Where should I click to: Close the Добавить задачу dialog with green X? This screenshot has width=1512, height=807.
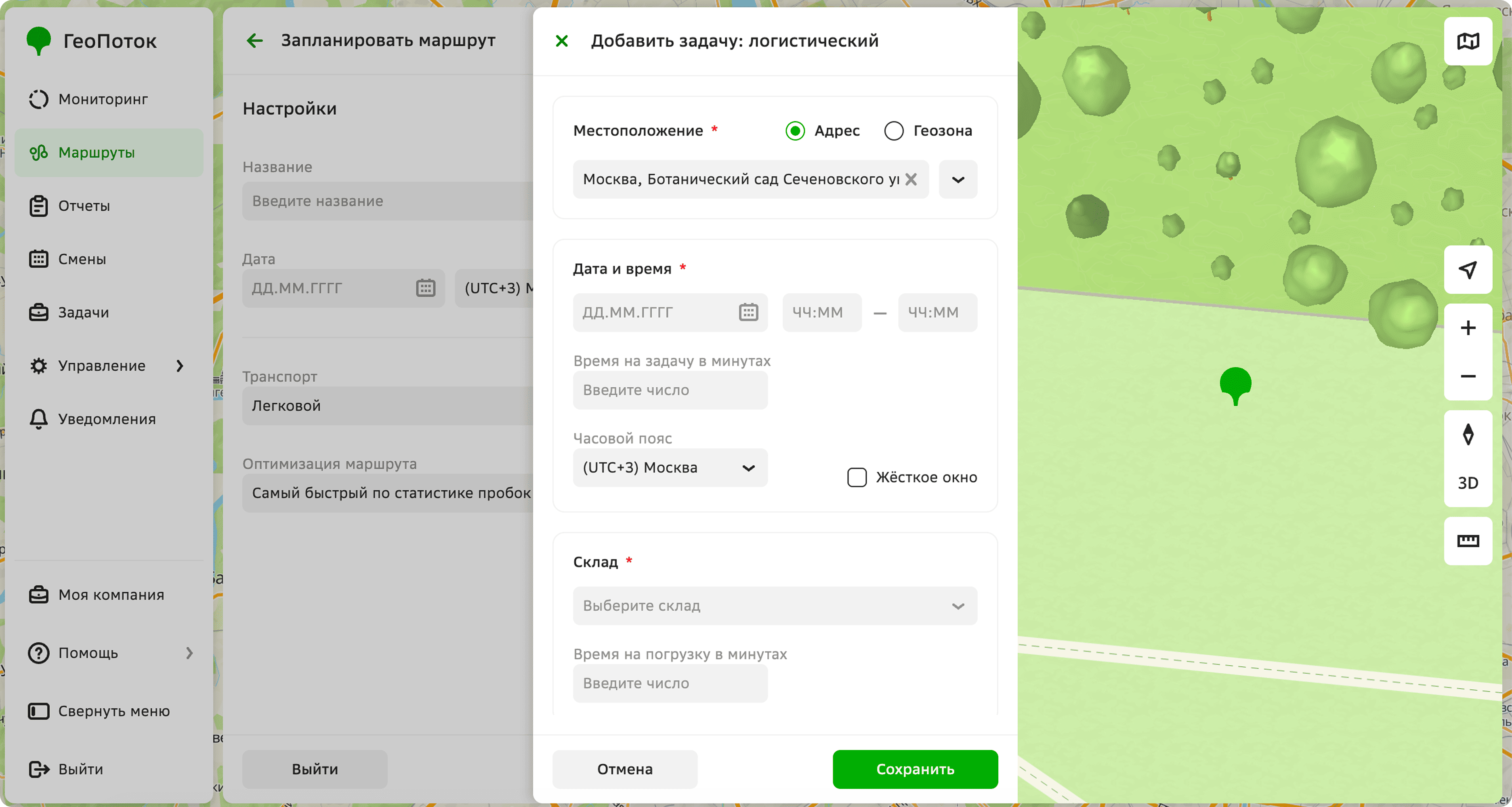pyautogui.click(x=562, y=40)
